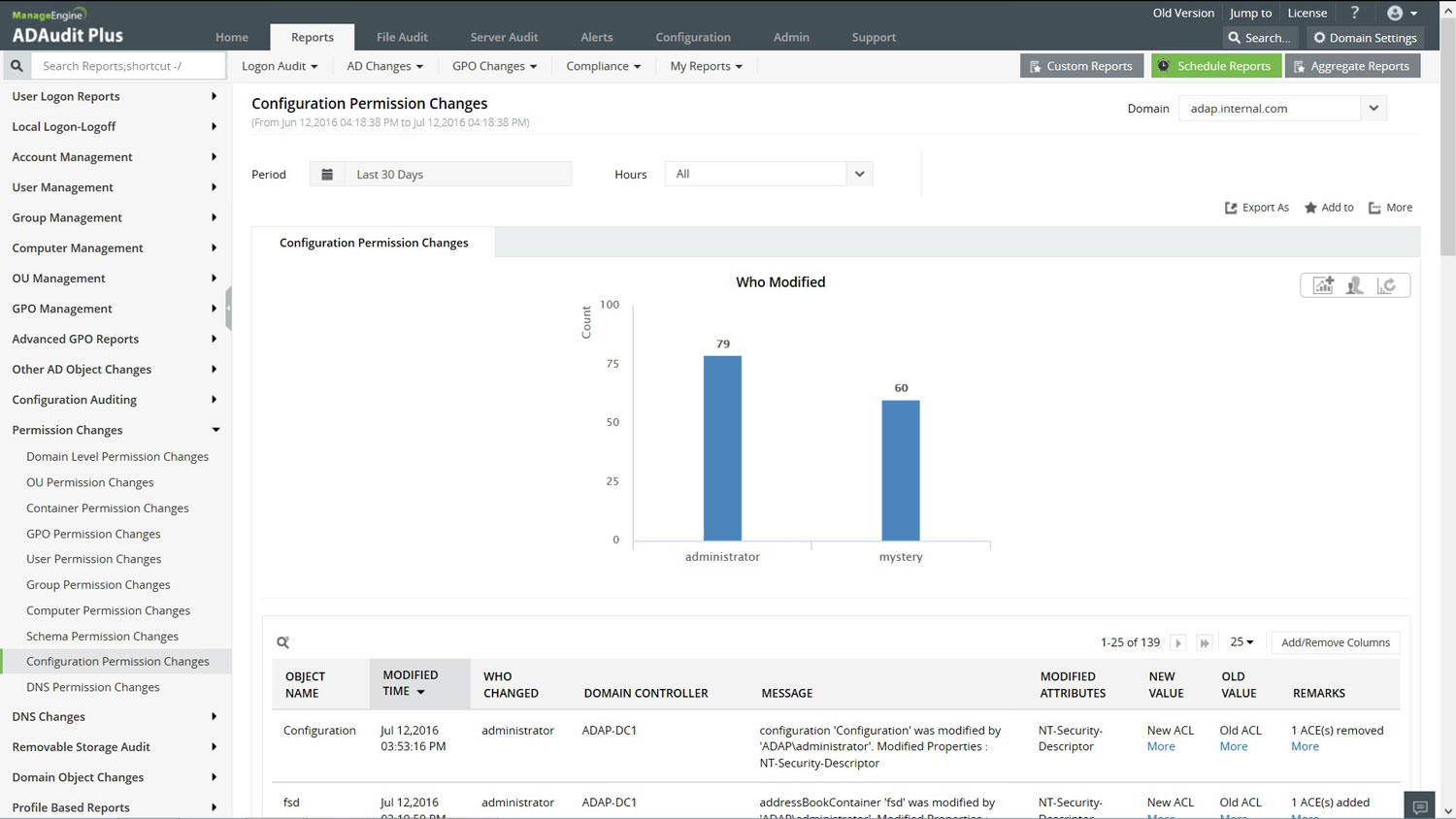Open the Domain dropdown
This screenshot has width=1456, height=819.
click(x=1373, y=108)
